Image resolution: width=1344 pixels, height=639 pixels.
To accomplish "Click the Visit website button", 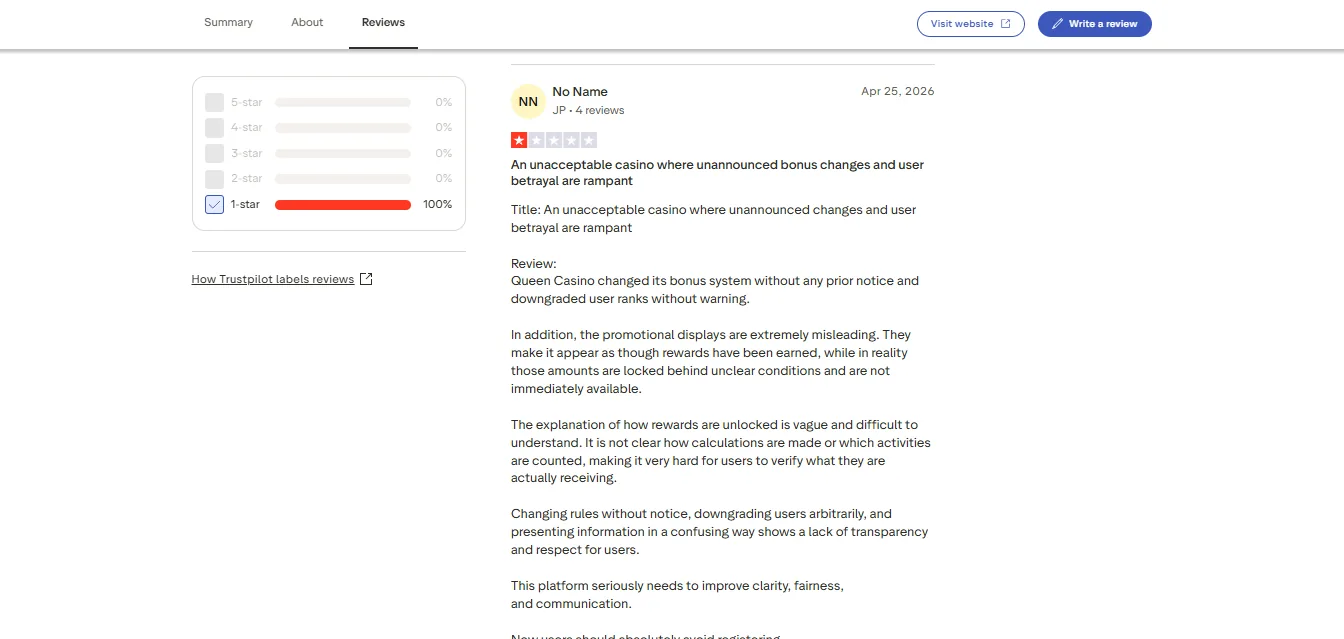I will 970,24.
